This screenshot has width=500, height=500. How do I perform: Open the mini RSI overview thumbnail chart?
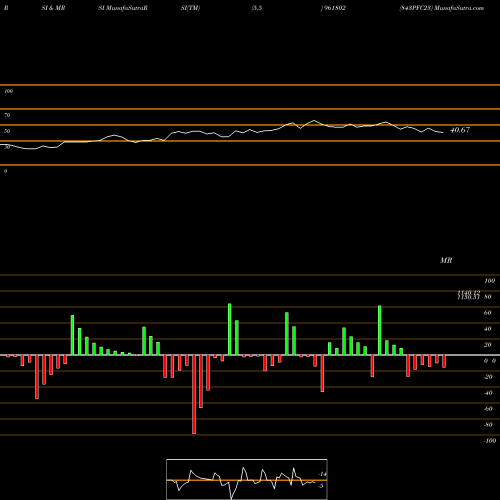(247, 479)
